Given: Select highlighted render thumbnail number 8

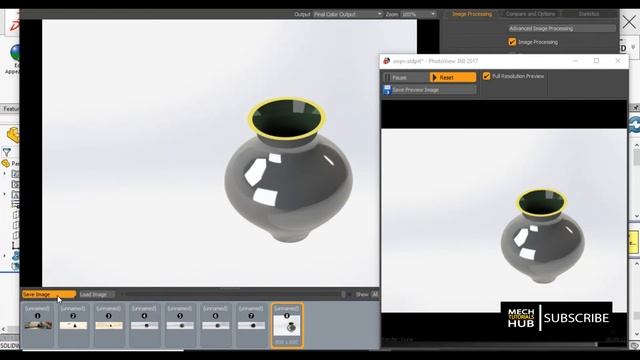Looking at the screenshot, I should tap(287, 325).
